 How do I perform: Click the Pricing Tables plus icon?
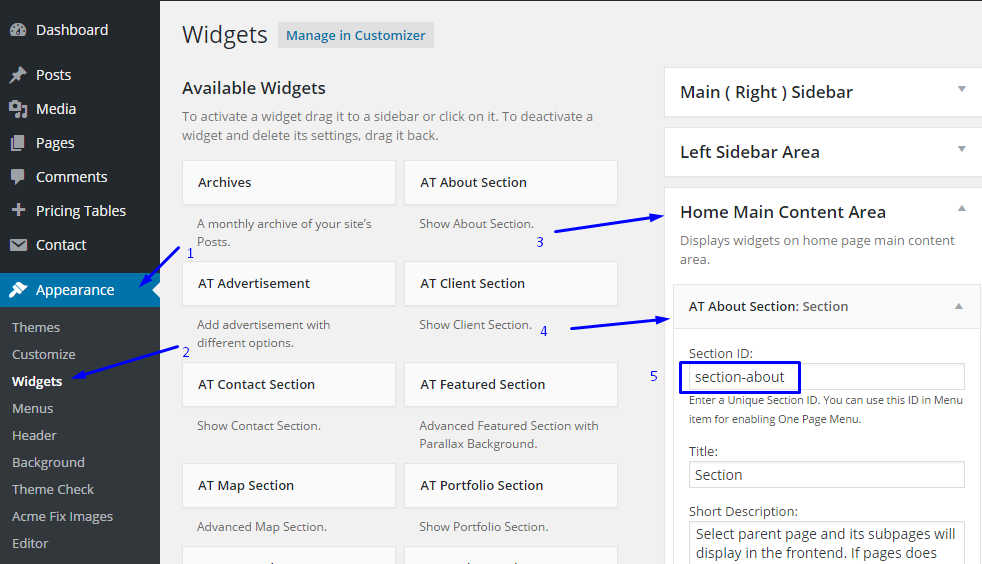(x=18, y=210)
